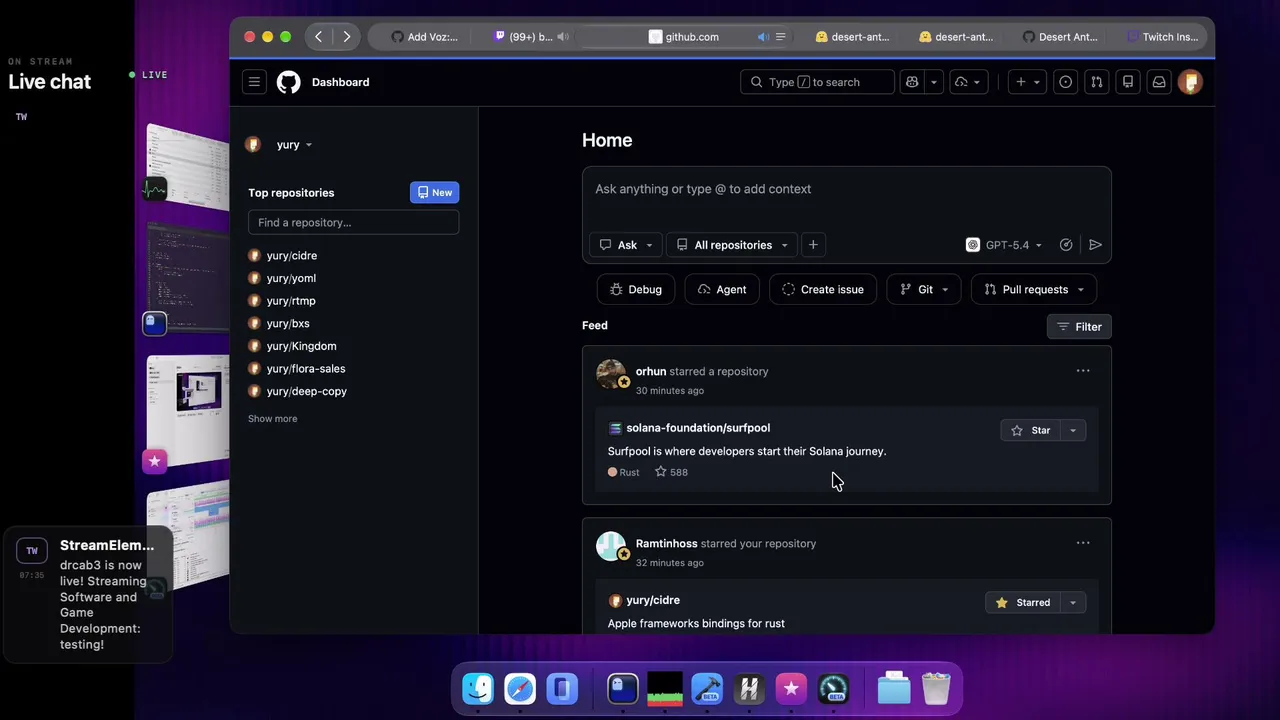This screenshot has height=720, width=1280.
Task: Click the circular gauge icon beside GPT-5.4
Action: point(1066,245)
